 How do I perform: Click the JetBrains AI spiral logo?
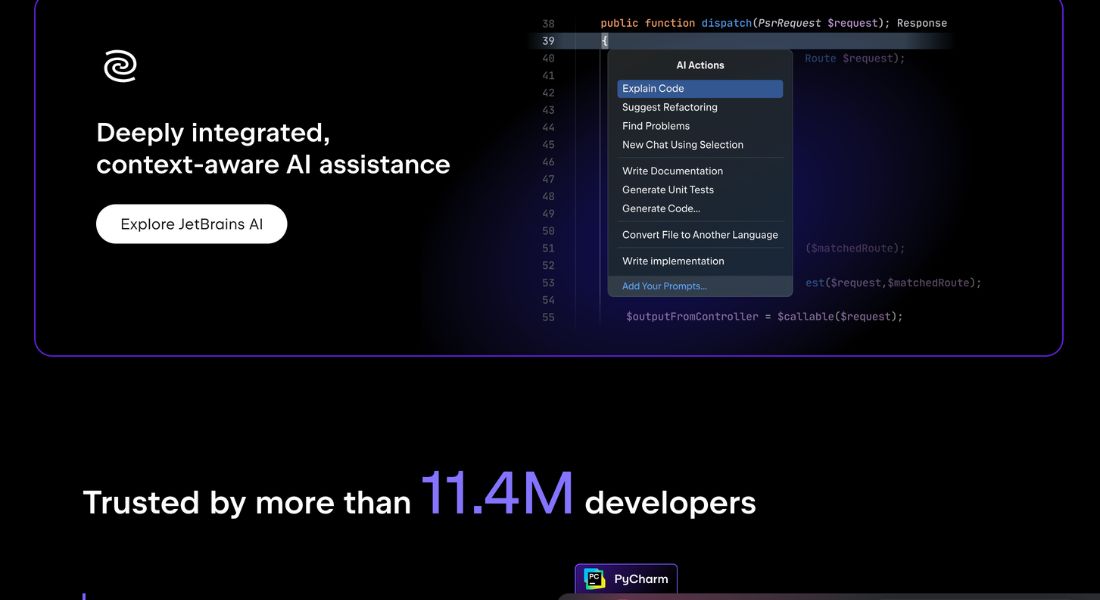point(120,66)
